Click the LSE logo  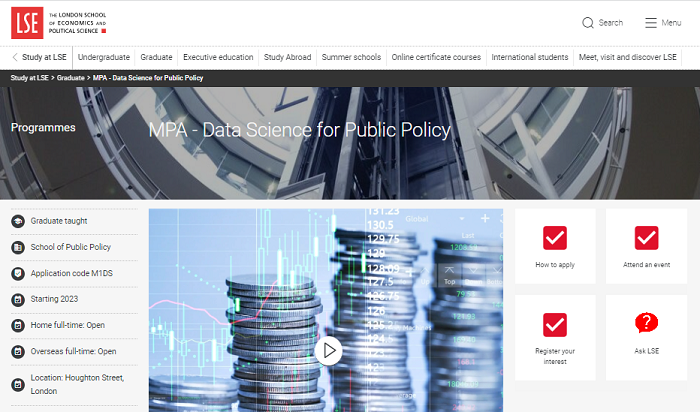[x=27, y=22]
